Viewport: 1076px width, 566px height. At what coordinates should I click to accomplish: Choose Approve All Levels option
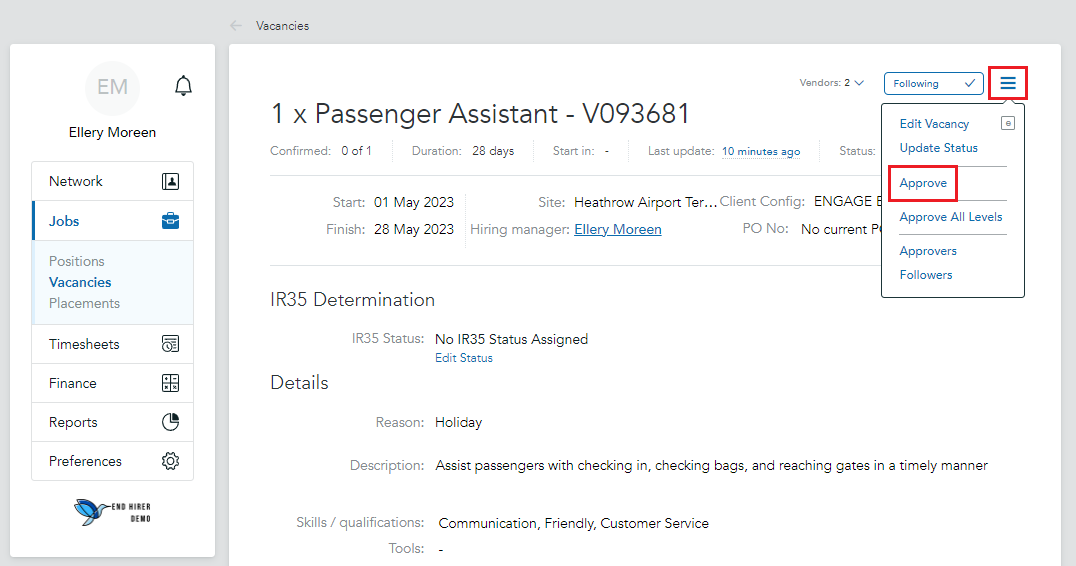(950, 217)
